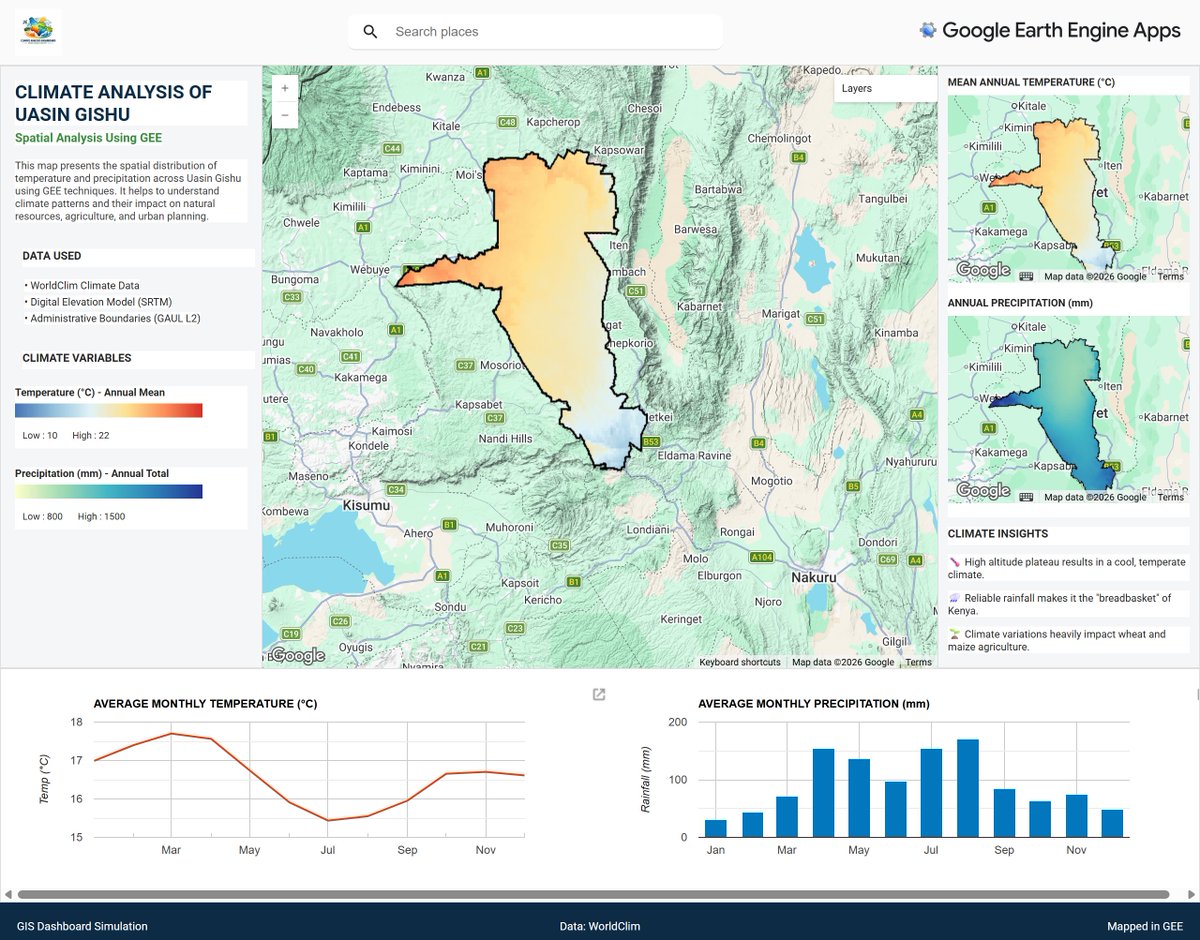Click 'Spatial Analysis Using GEE' subtitle
Image resolution: width=1200 pixels, height=940 pixels.
[88, 138]
